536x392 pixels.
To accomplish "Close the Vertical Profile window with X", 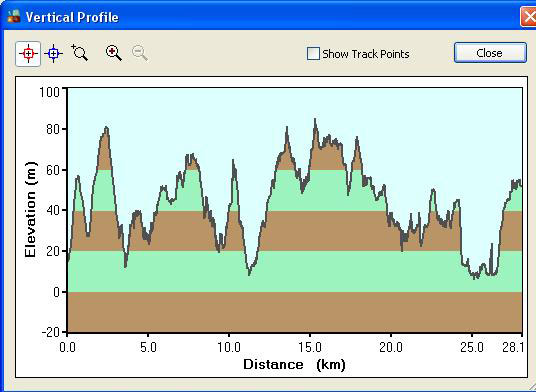I will (528, 16).
